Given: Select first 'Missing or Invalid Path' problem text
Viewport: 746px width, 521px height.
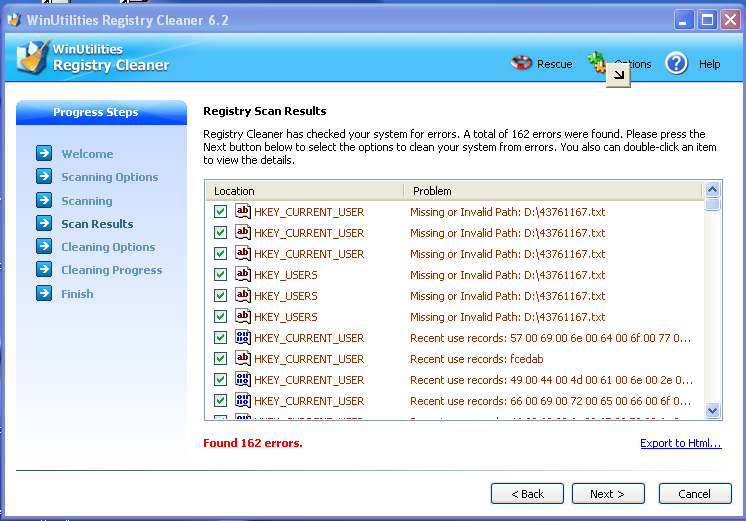Looking at the screenshot, I should click(x=508, y=212).
